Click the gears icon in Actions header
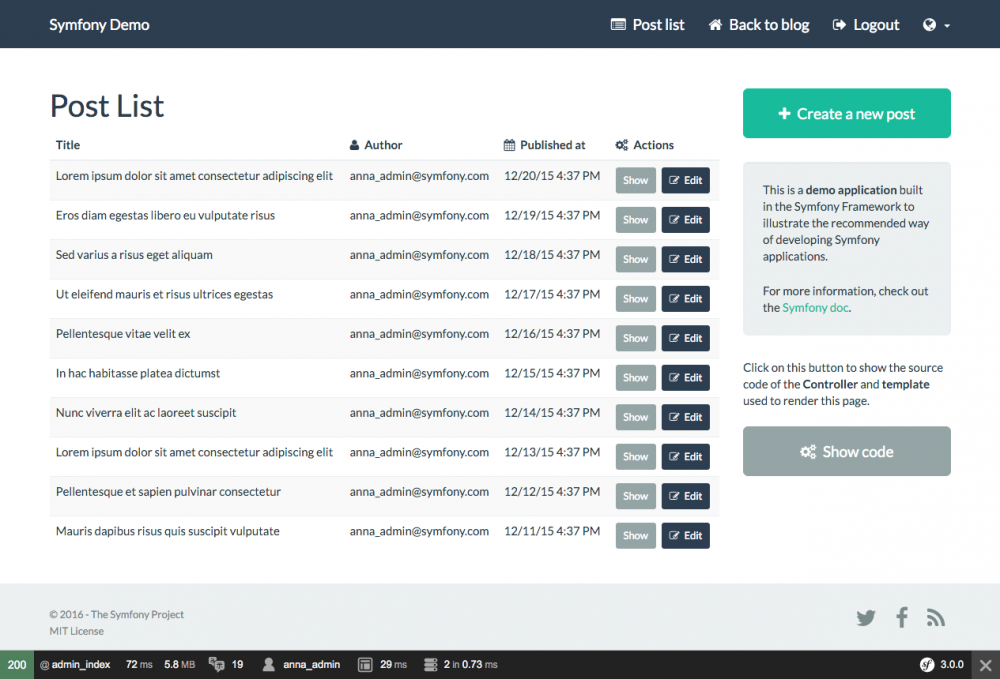The width and height of the screenshot is (1000, 679). tap(622, 145)
